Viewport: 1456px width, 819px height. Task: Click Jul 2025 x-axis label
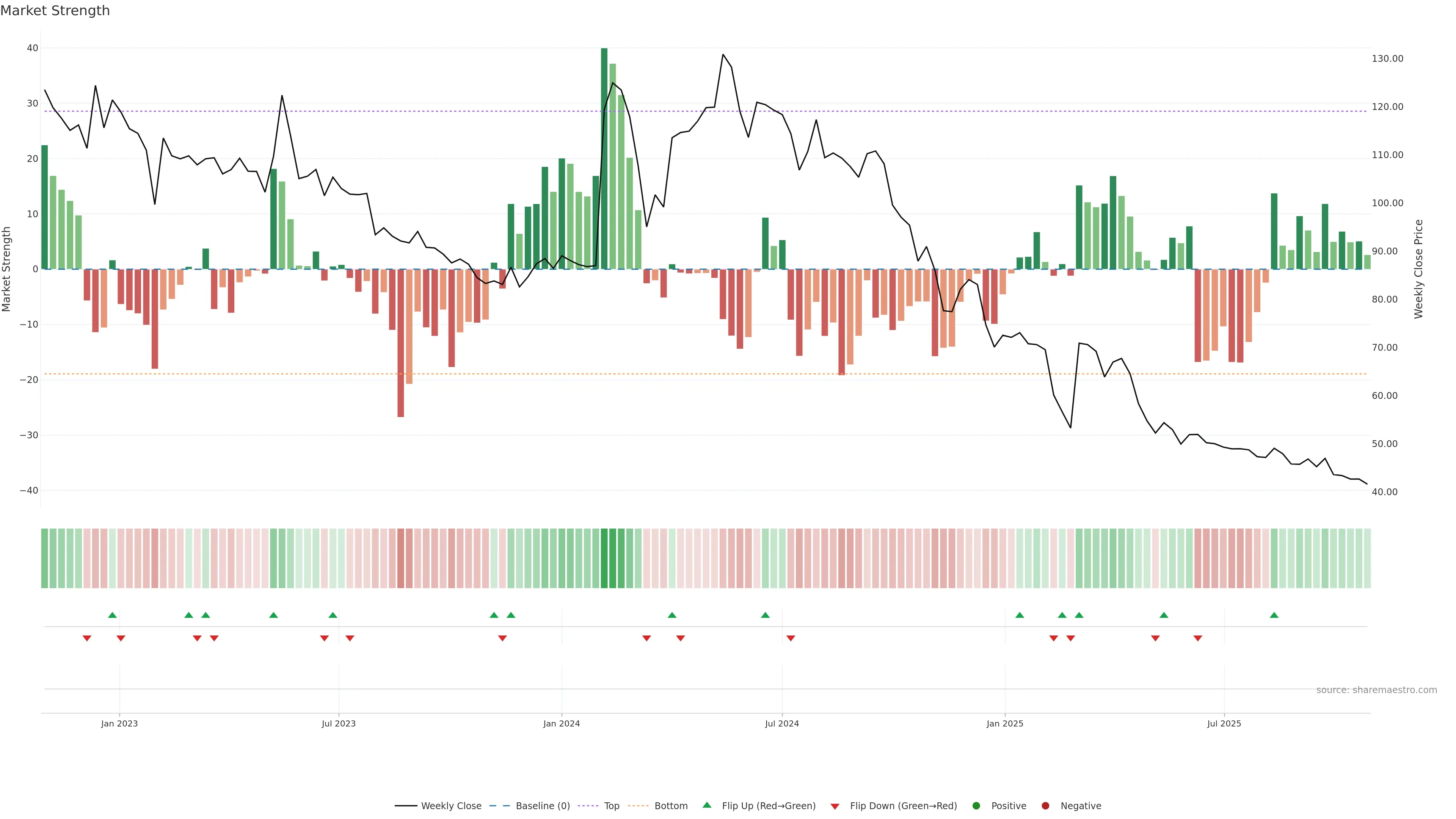point(1224,723)
